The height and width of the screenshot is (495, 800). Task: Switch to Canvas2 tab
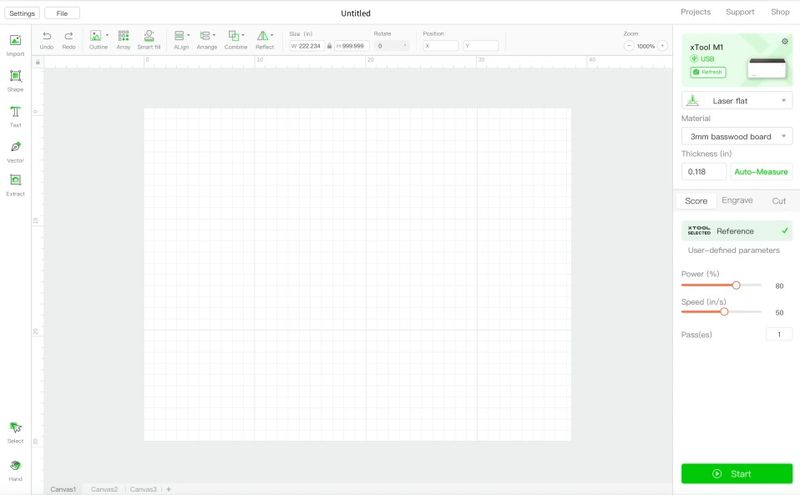[104, 489]
